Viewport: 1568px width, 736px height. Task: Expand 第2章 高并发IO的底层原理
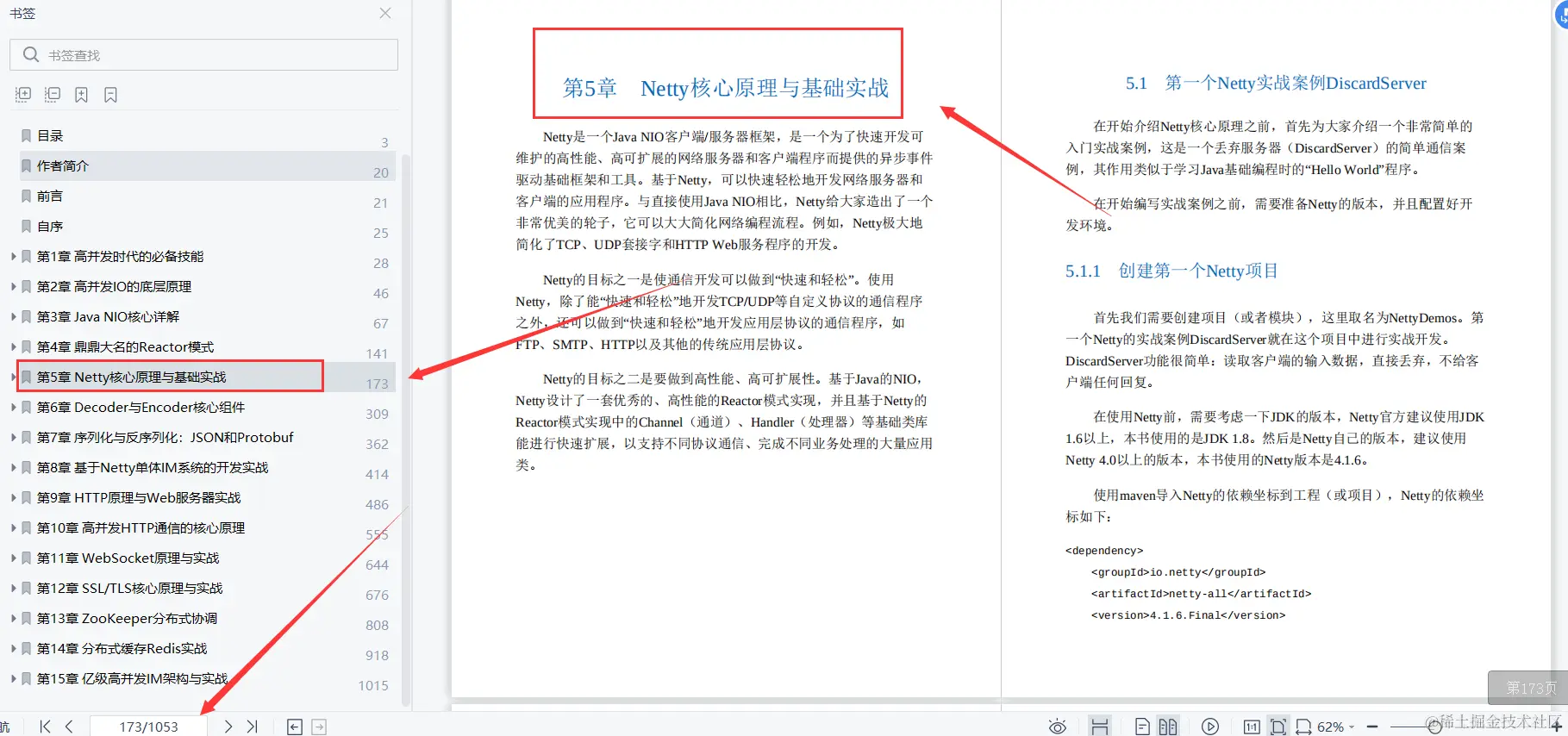(13, 286)
